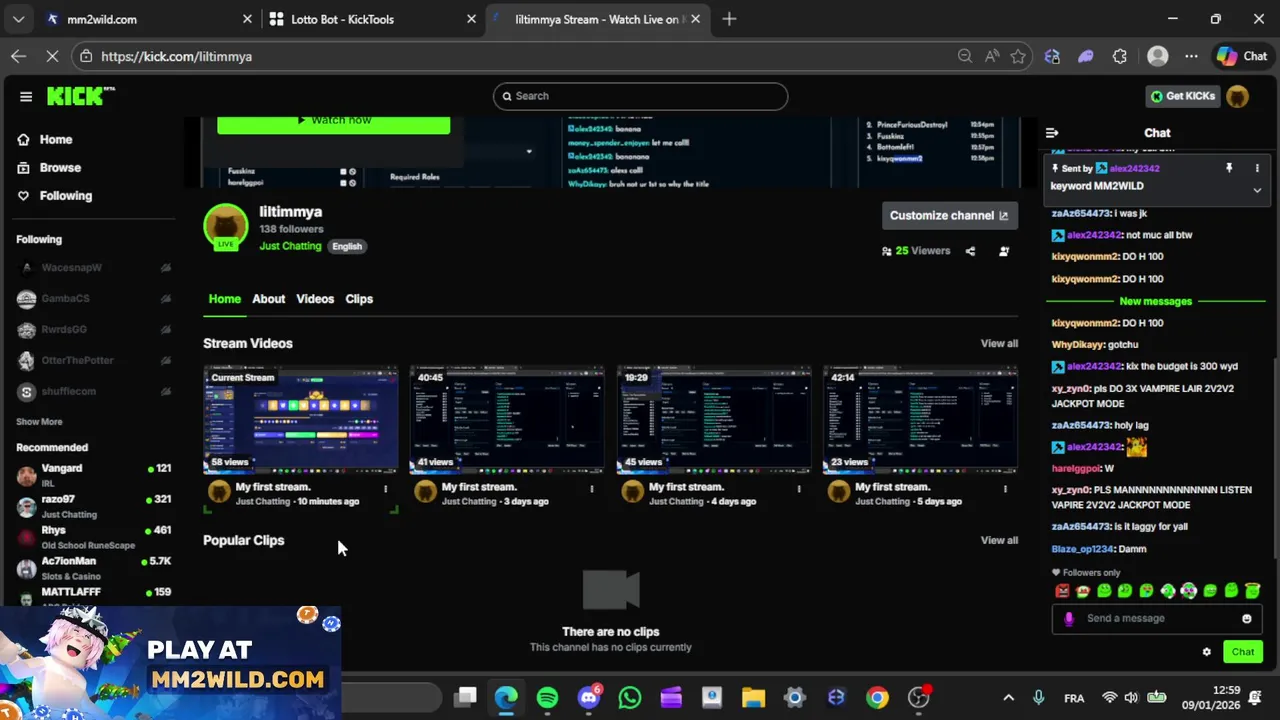1280x720 pixels.
Task: Click the purple identity icon in chat input
Action: tap(1069, 618)
